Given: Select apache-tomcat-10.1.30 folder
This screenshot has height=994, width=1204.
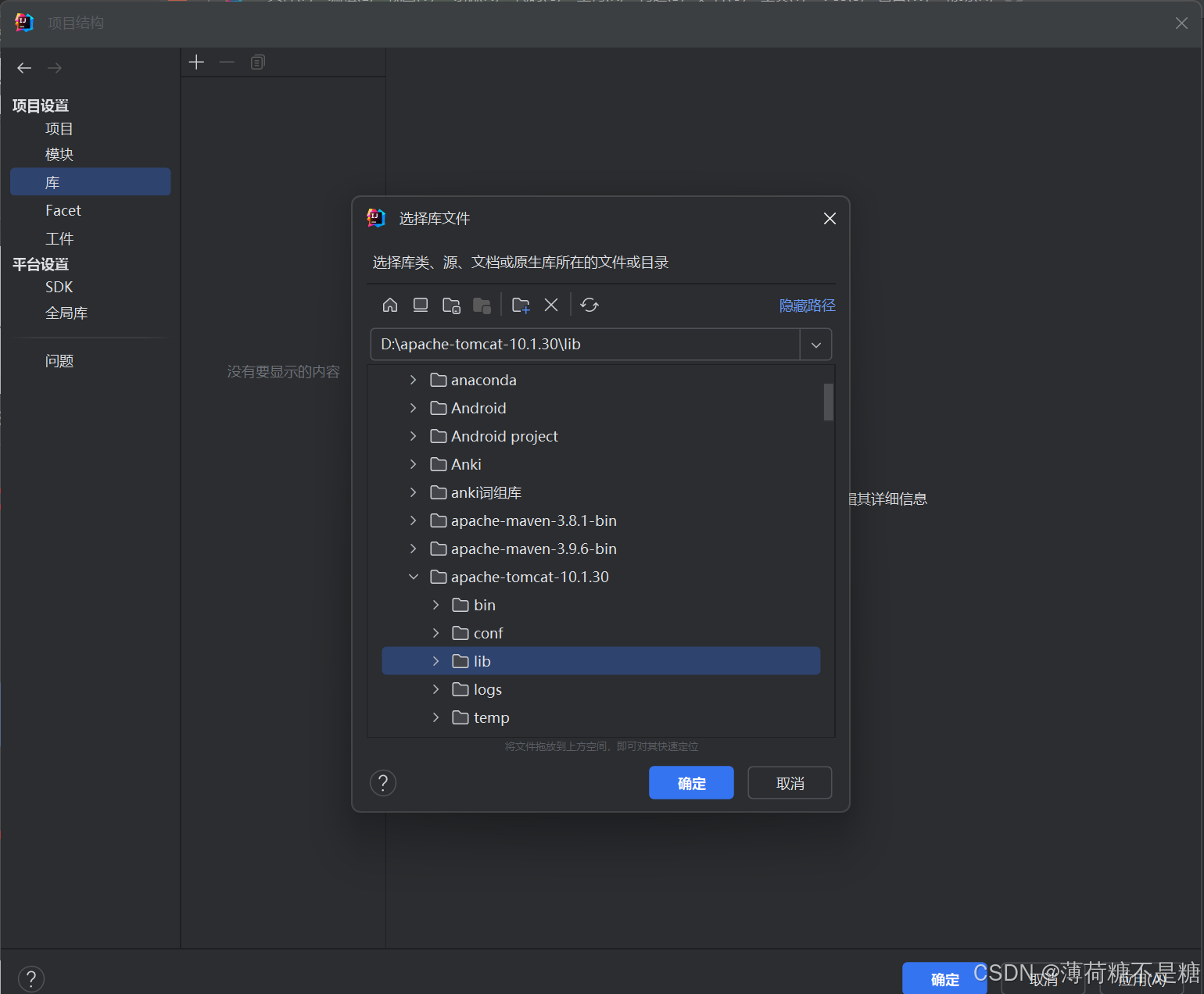Looking at the screenshot, I should (529, 577).
